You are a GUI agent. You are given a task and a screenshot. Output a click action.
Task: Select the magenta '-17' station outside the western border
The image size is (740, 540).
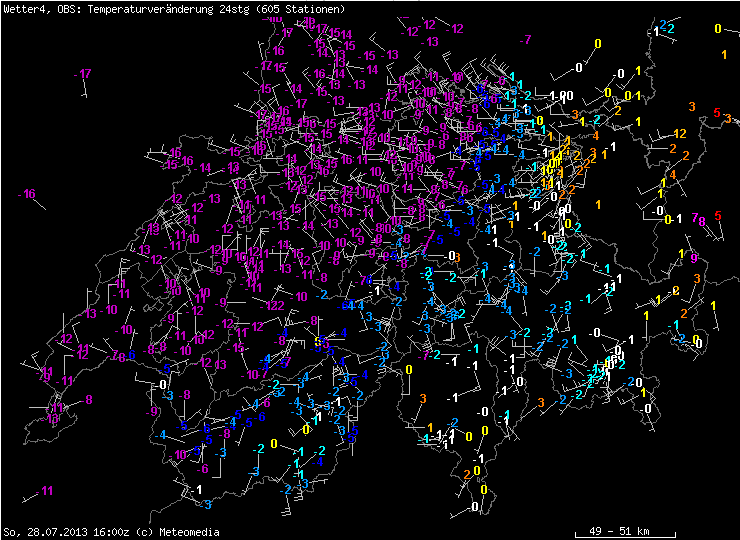tap(83, 74)
